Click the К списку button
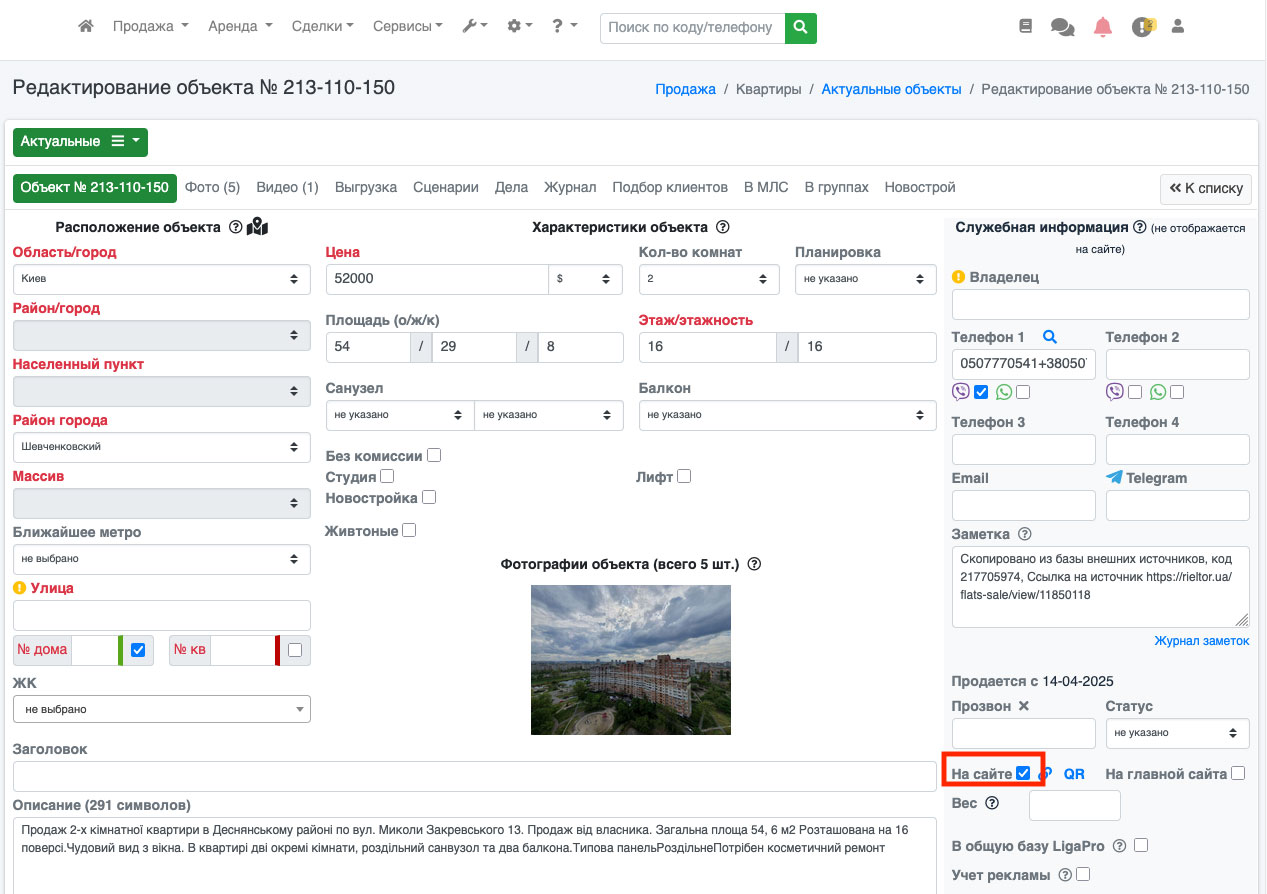The width and height of the screenshot is (1267, 894). tap(1205, 188)
